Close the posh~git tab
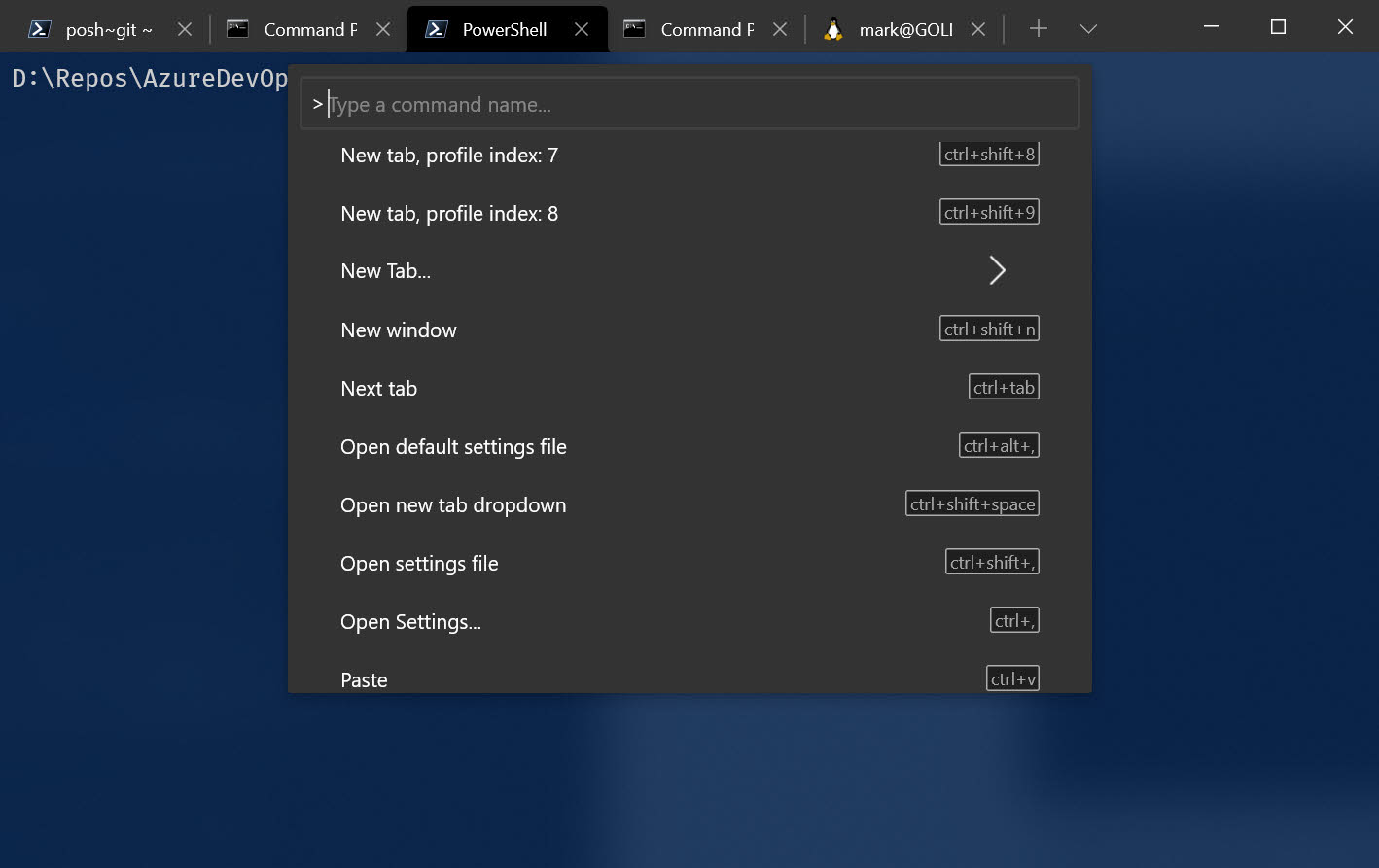The height and width of the screenshot is (868, 1379). (x=185, y=29)
